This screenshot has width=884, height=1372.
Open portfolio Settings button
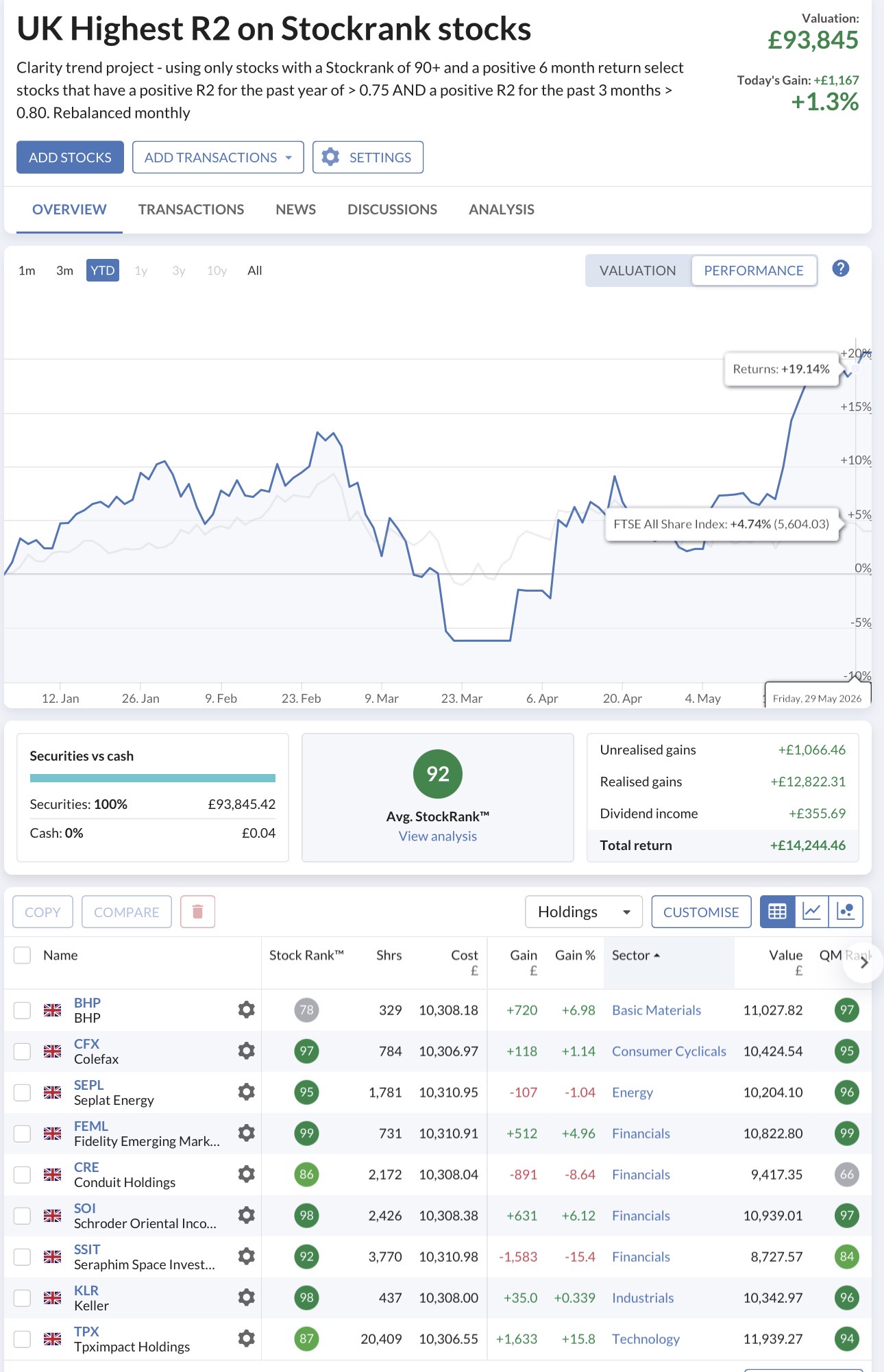pyautogui.click(x=368, y=158)
